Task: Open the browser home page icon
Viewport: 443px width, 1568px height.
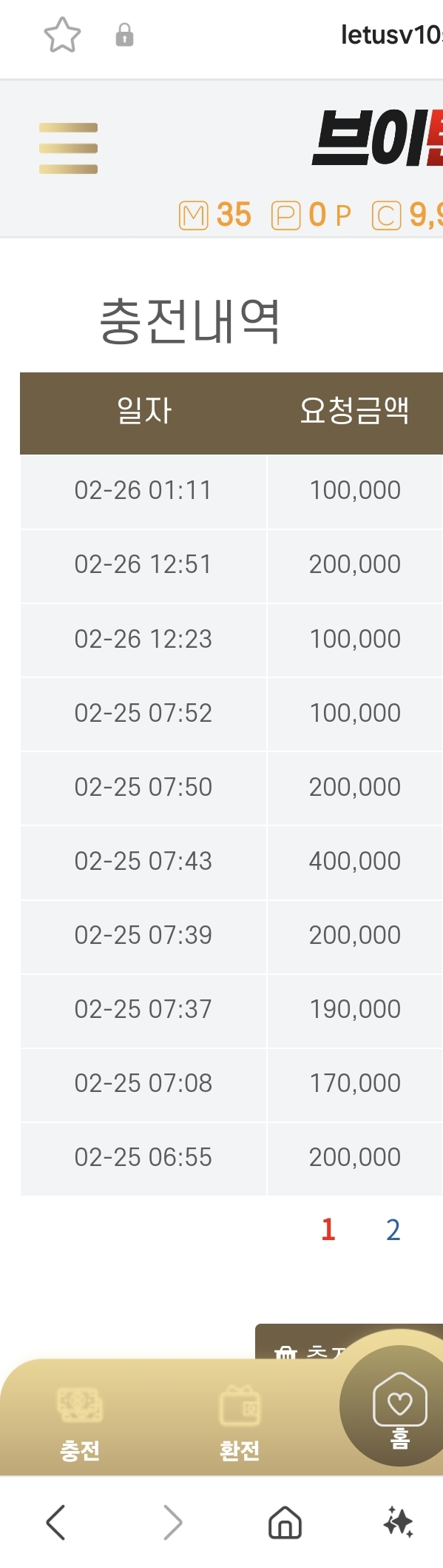Action: 285,1523
